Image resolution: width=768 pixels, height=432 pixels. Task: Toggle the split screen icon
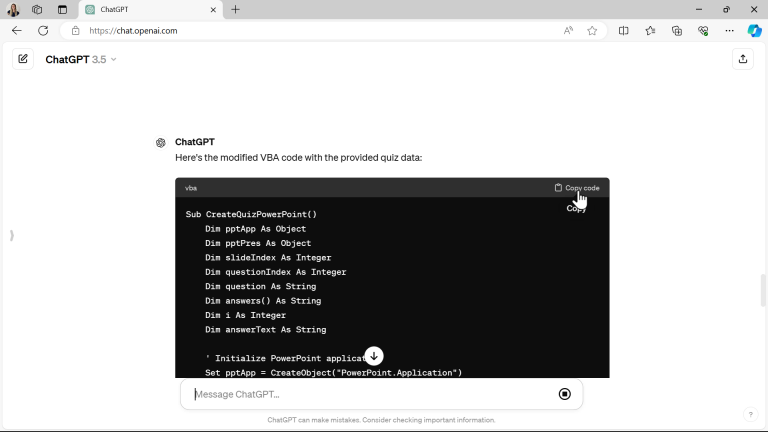(624, 30)
